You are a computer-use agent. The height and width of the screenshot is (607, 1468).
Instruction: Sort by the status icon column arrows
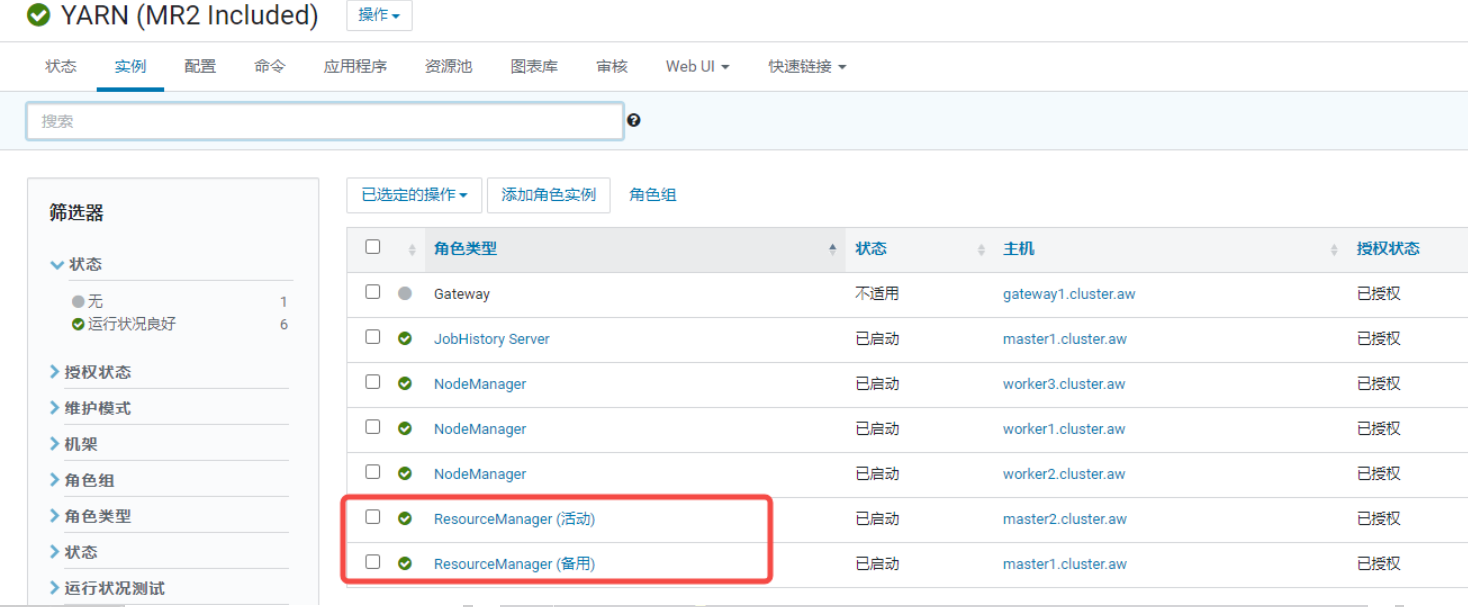coord(412,250)
